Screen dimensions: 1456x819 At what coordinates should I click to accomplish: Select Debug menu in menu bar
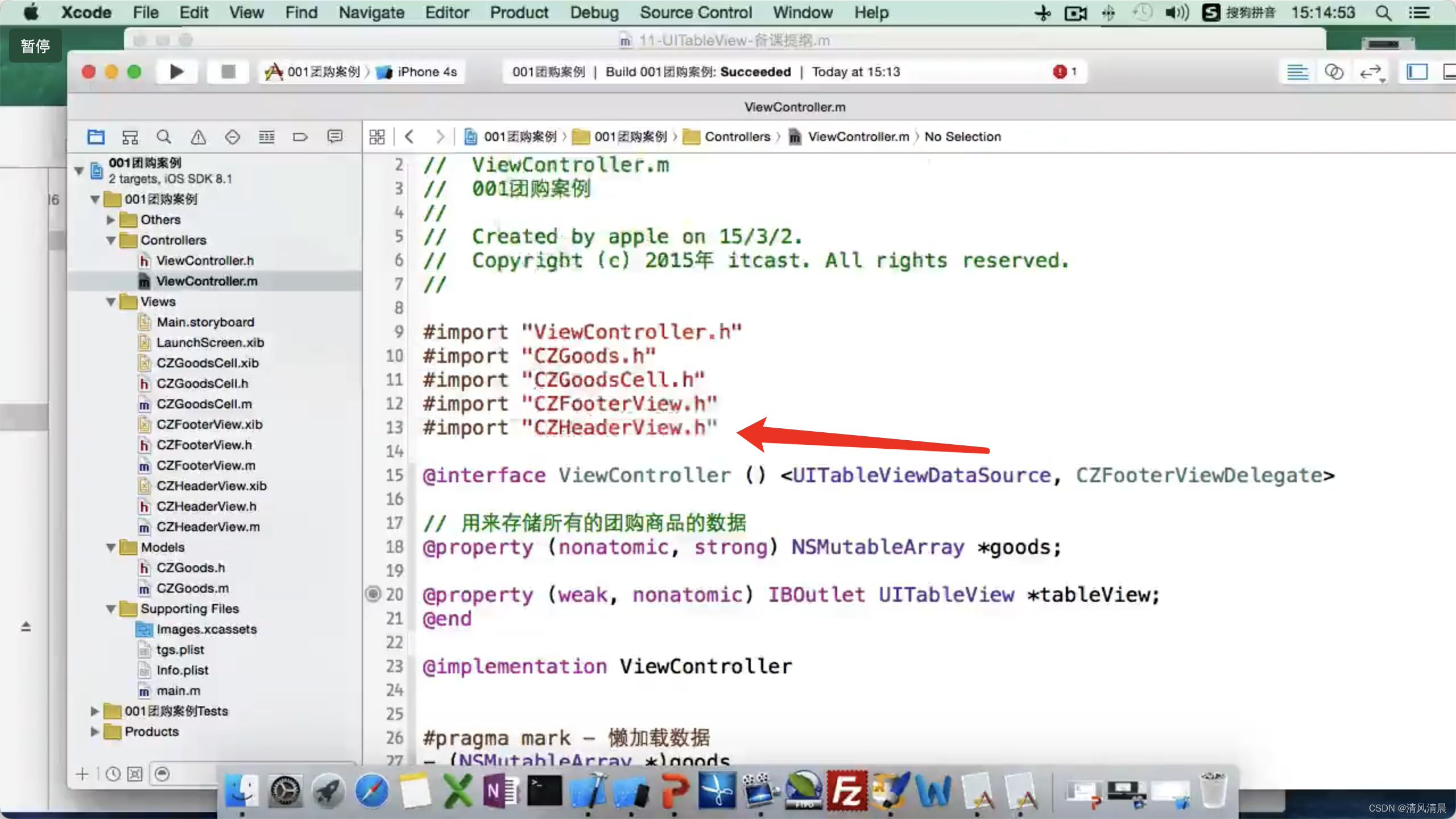(x=593, y=13)
